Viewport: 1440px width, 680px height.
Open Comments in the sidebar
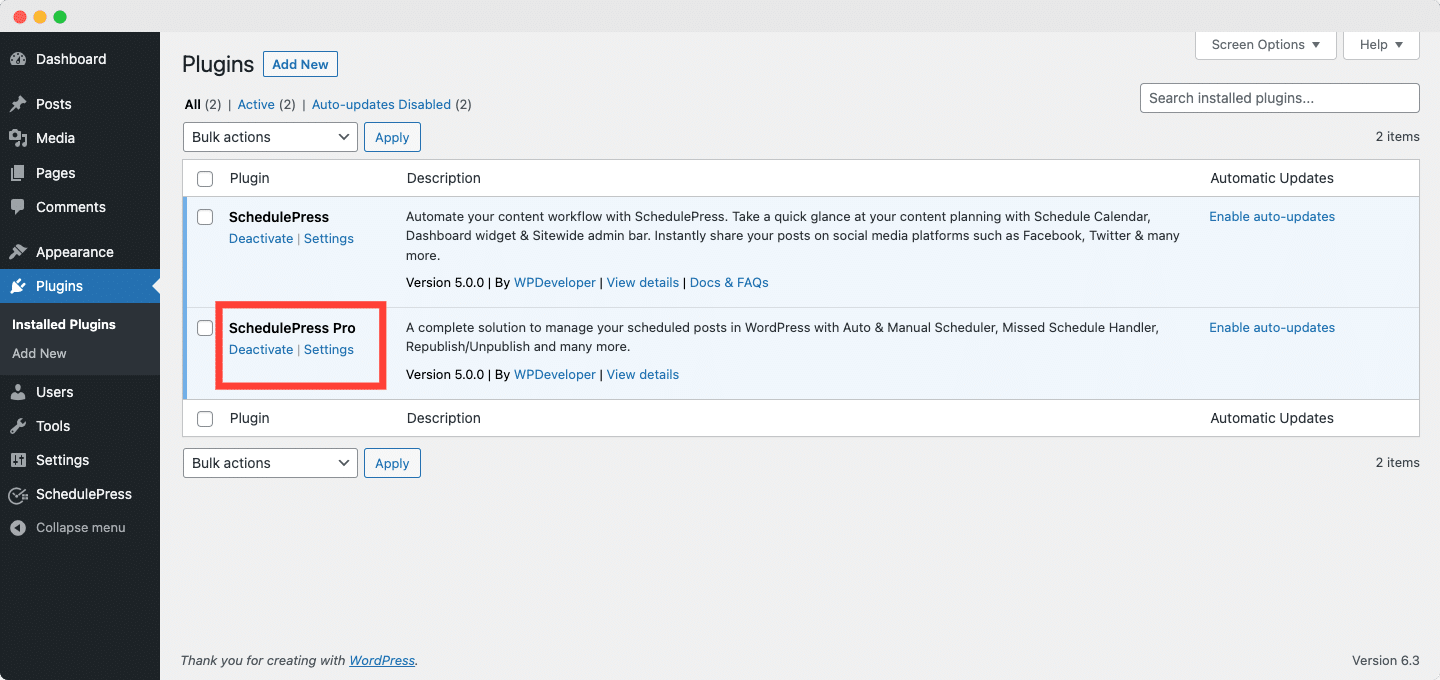(71, 207)
